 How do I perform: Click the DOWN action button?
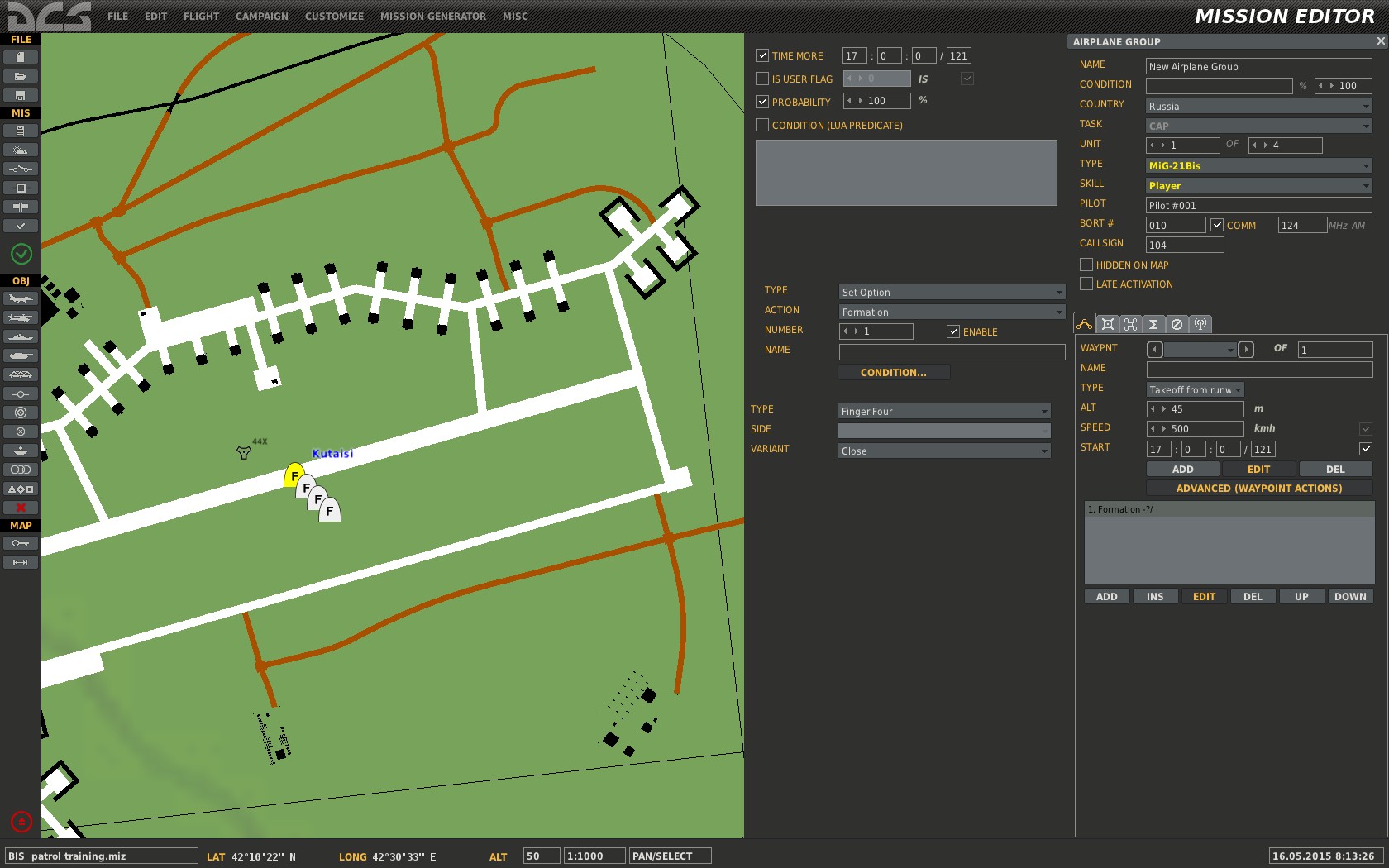1350,596
